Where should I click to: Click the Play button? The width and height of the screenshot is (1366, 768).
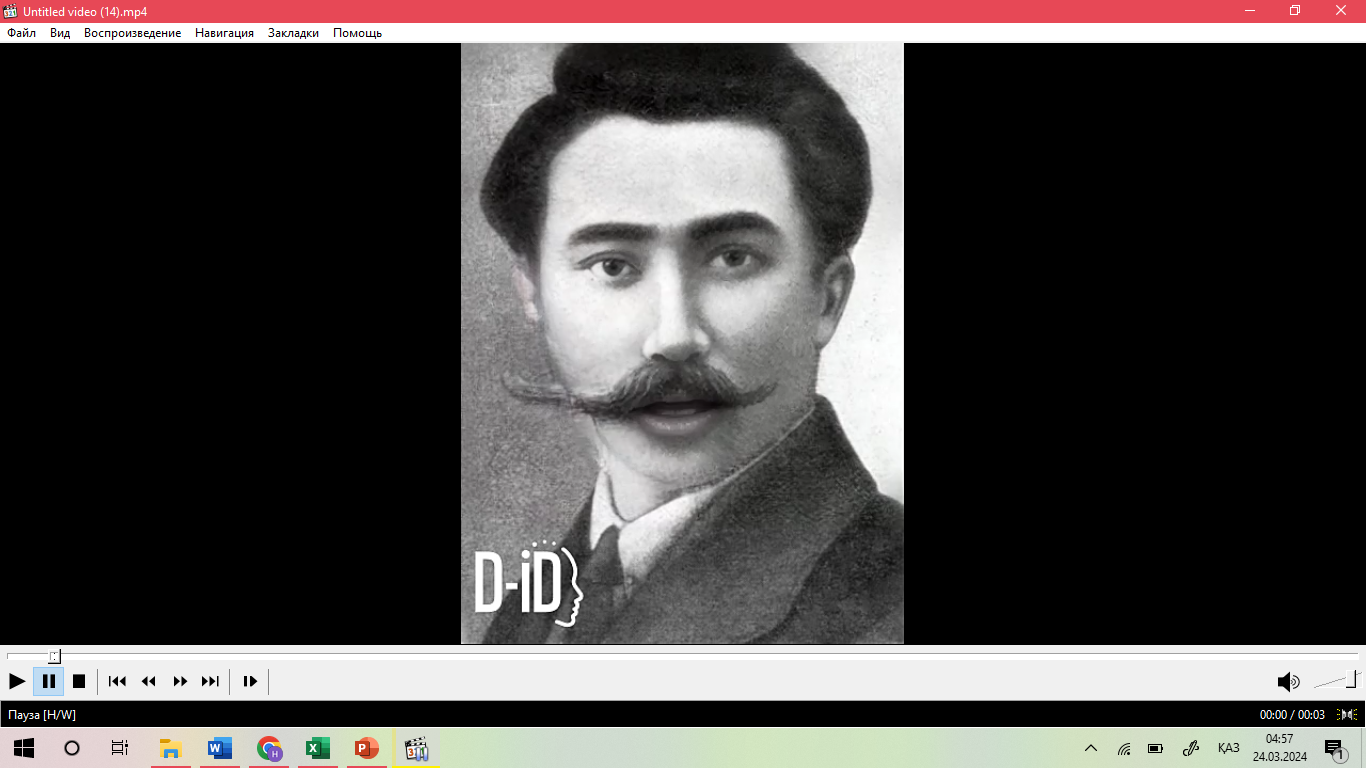coord(17,681)
